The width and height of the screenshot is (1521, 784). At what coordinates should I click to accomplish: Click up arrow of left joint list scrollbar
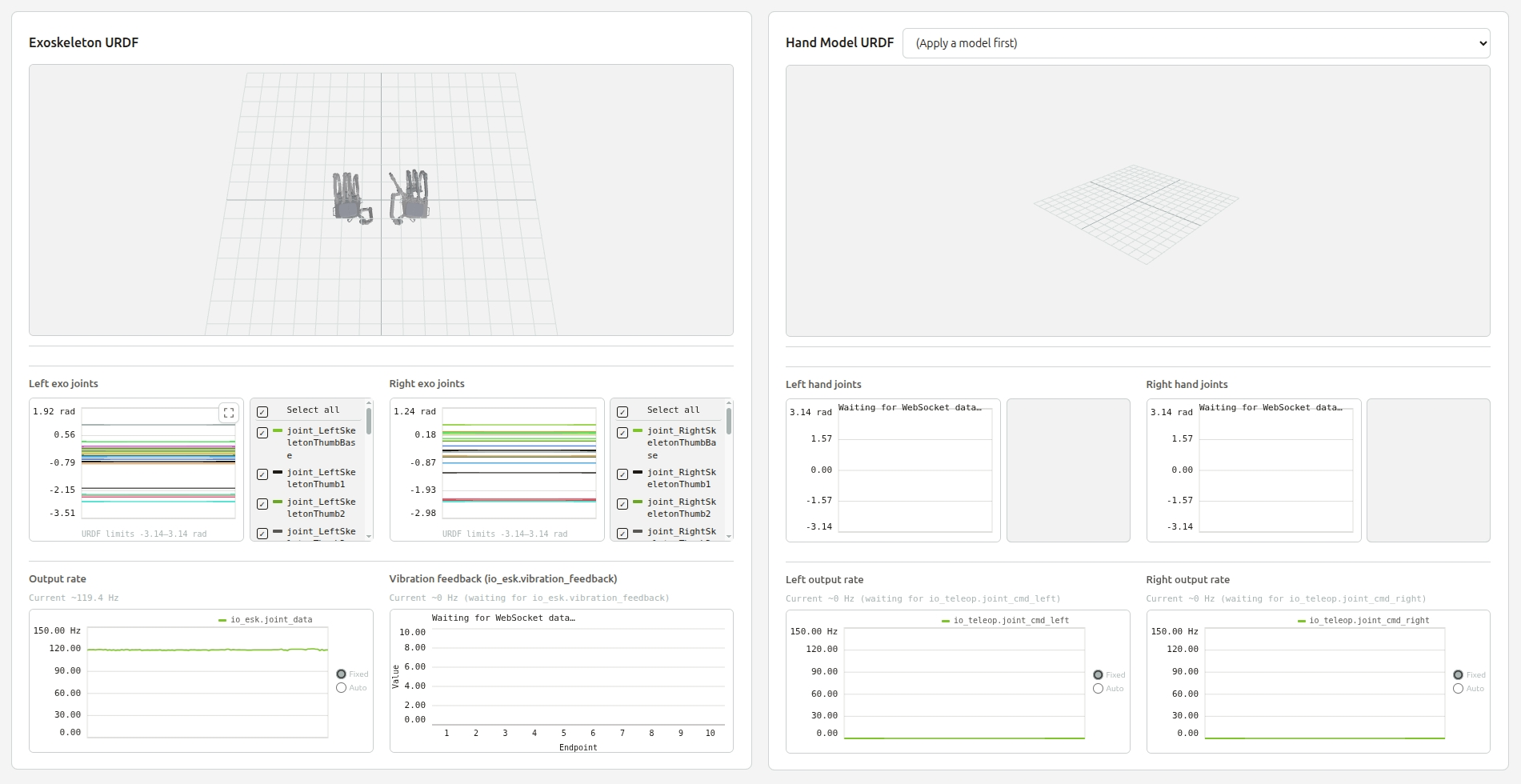pos(369,402)
